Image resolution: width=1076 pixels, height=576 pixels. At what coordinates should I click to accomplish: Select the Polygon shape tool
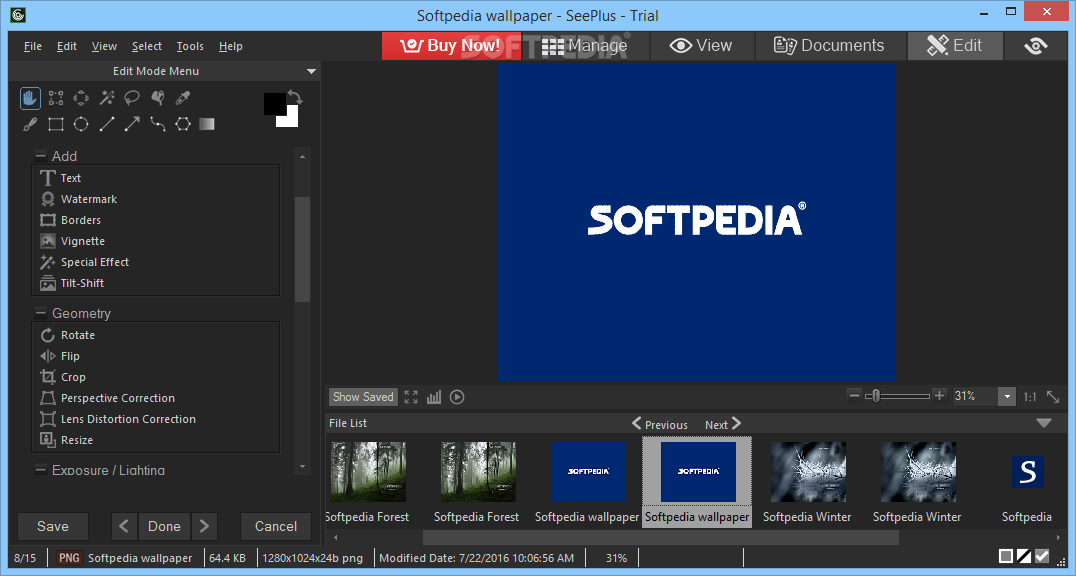(183, 124)
